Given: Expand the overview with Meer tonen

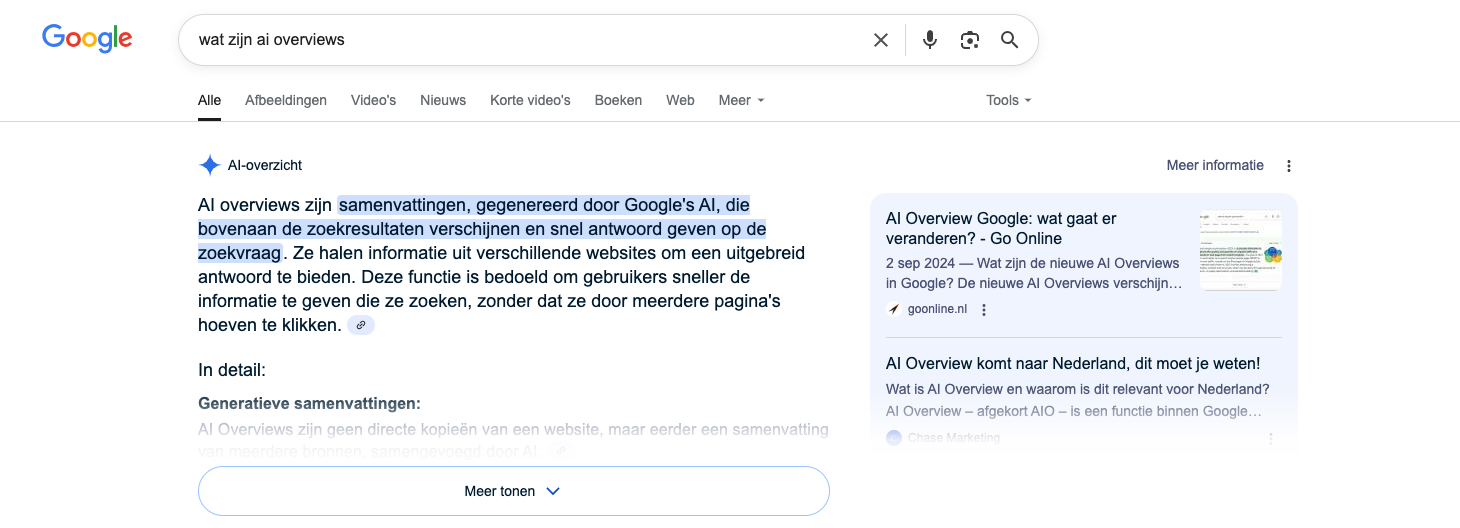Looking at the screenshot, I should tap(514, 491).
